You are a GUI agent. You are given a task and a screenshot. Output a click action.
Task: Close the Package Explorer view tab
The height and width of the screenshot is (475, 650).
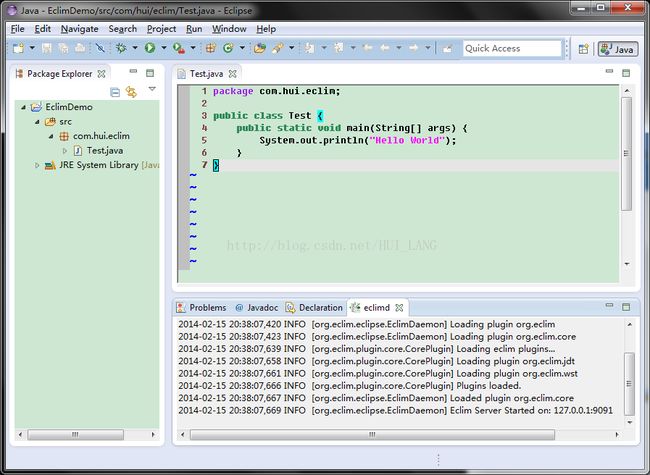click(x=102, y=74)
